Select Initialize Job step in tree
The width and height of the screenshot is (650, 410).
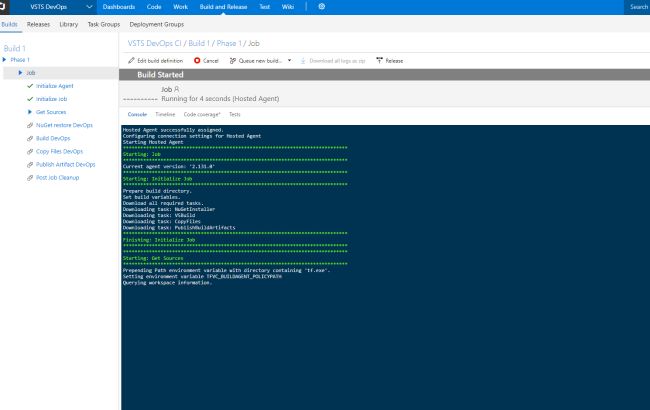pos(51,99)
